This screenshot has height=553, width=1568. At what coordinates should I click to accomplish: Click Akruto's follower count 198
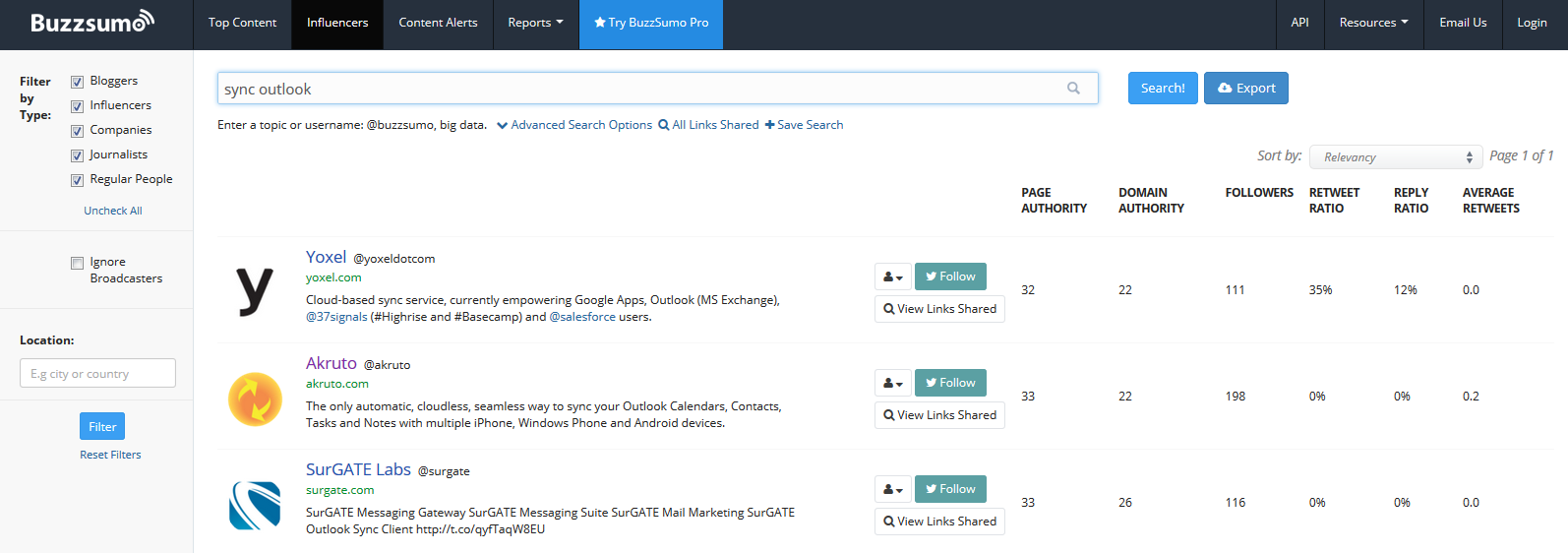pos(1236,397)
